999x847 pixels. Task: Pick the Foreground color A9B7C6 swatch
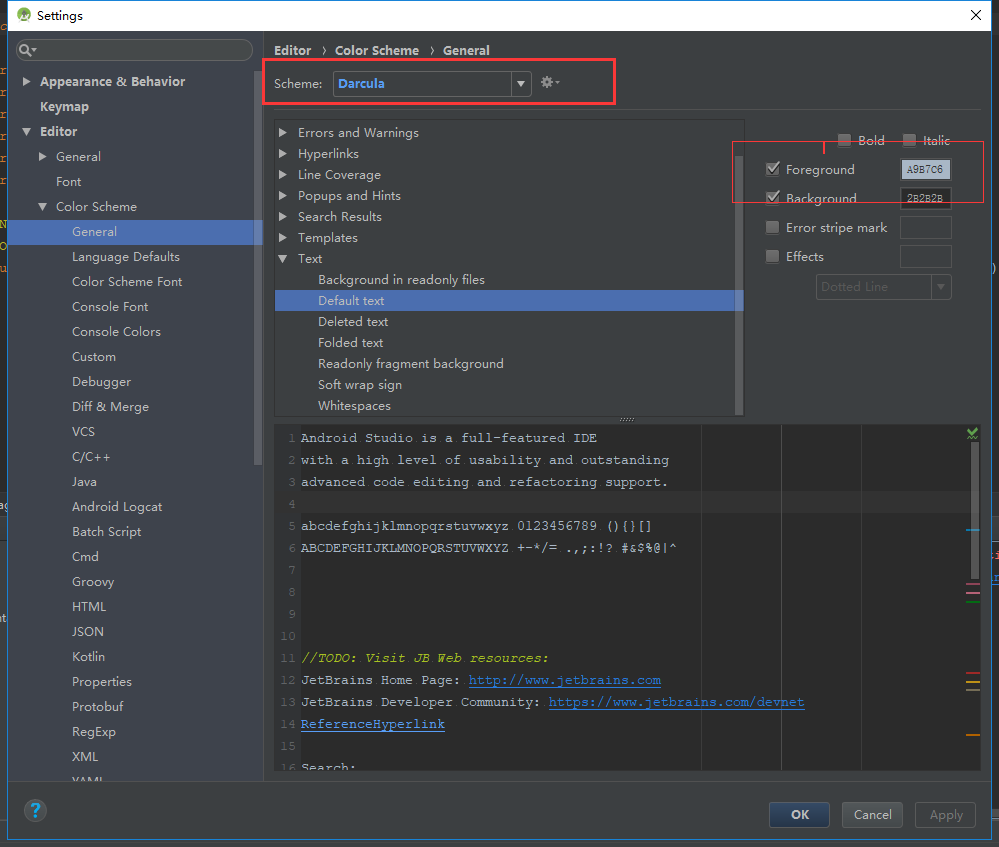point(925,170)
